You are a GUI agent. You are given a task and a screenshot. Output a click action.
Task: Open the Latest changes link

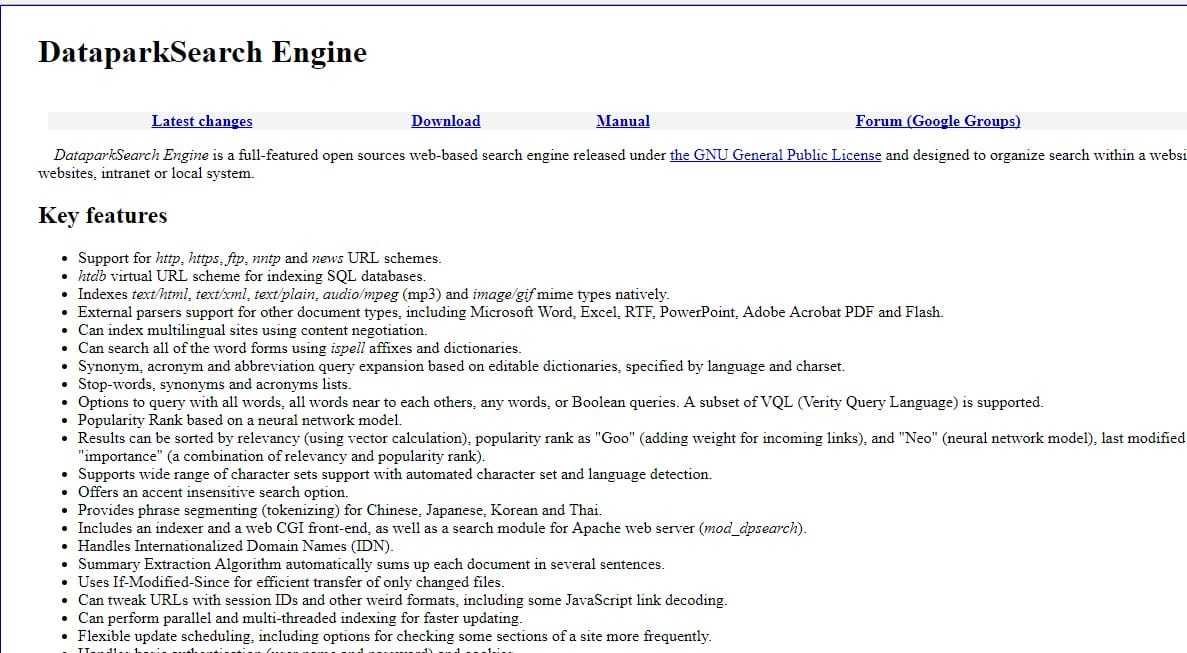(201, 121)
